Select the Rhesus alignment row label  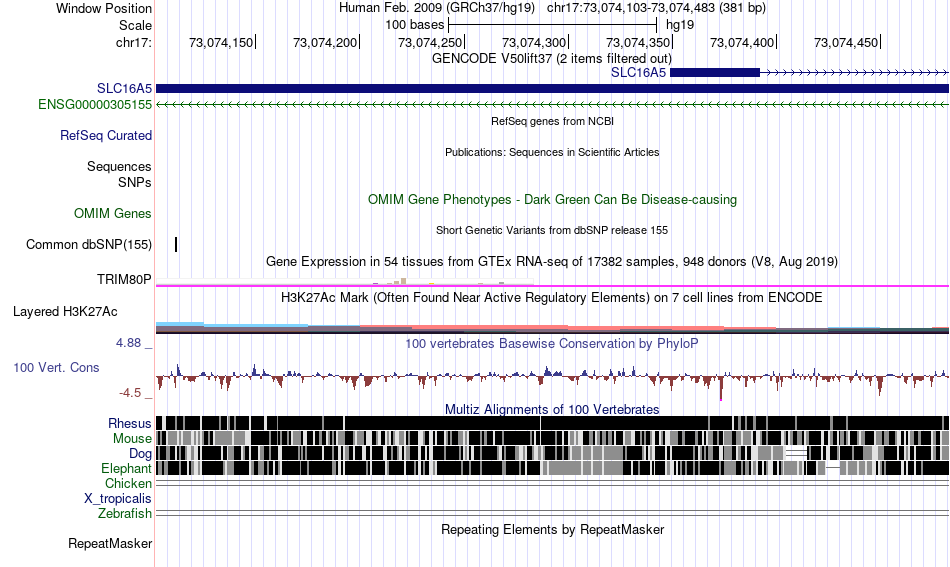[x=130, y=423]
